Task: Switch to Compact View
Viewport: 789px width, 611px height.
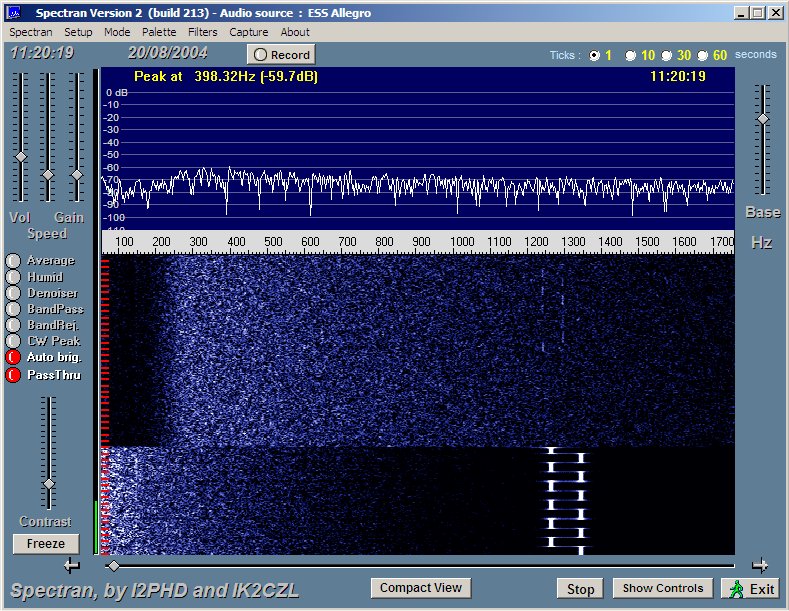Action: pos(421,588)
